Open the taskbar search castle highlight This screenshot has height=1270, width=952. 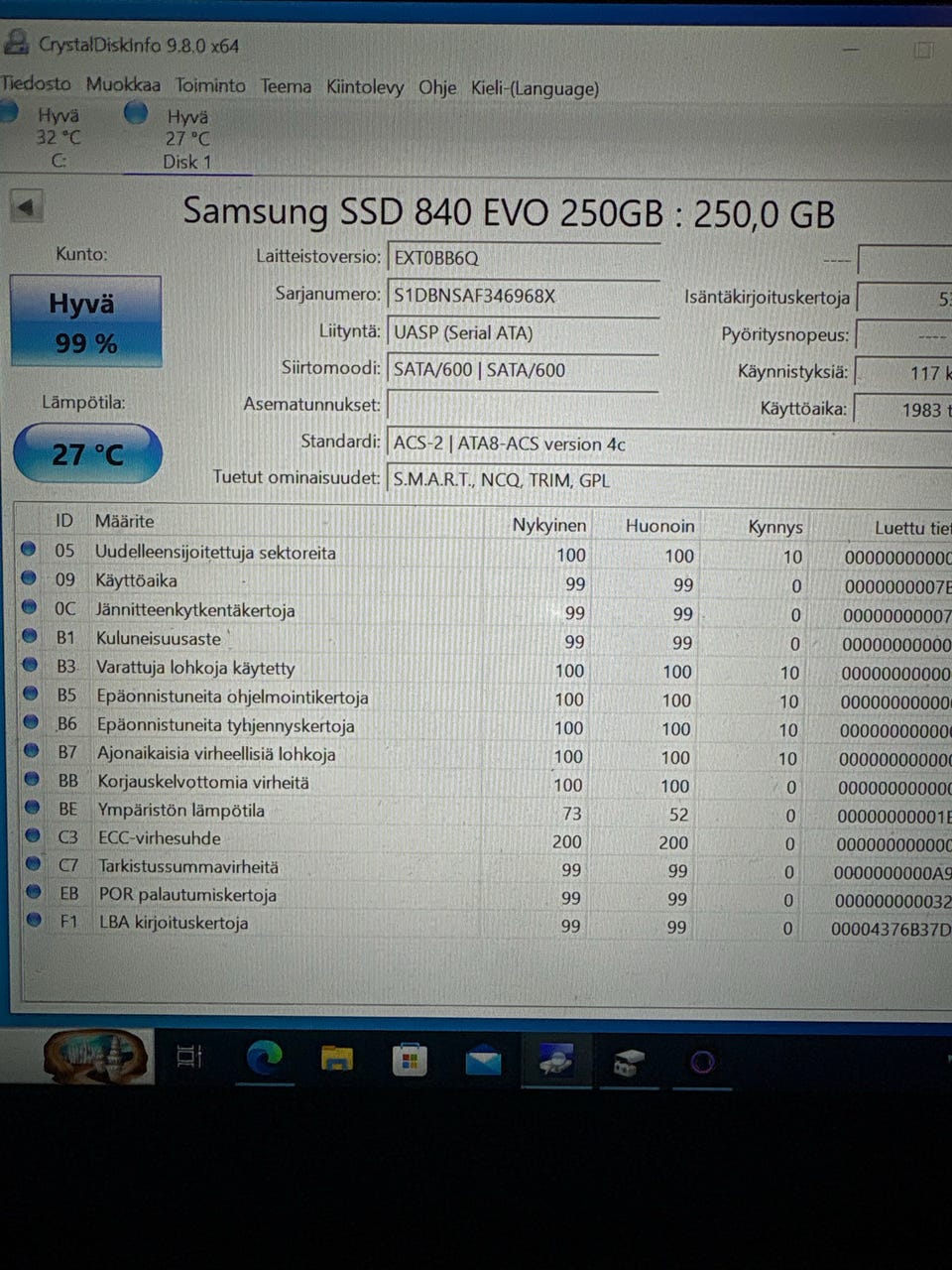coord(96,1056)
